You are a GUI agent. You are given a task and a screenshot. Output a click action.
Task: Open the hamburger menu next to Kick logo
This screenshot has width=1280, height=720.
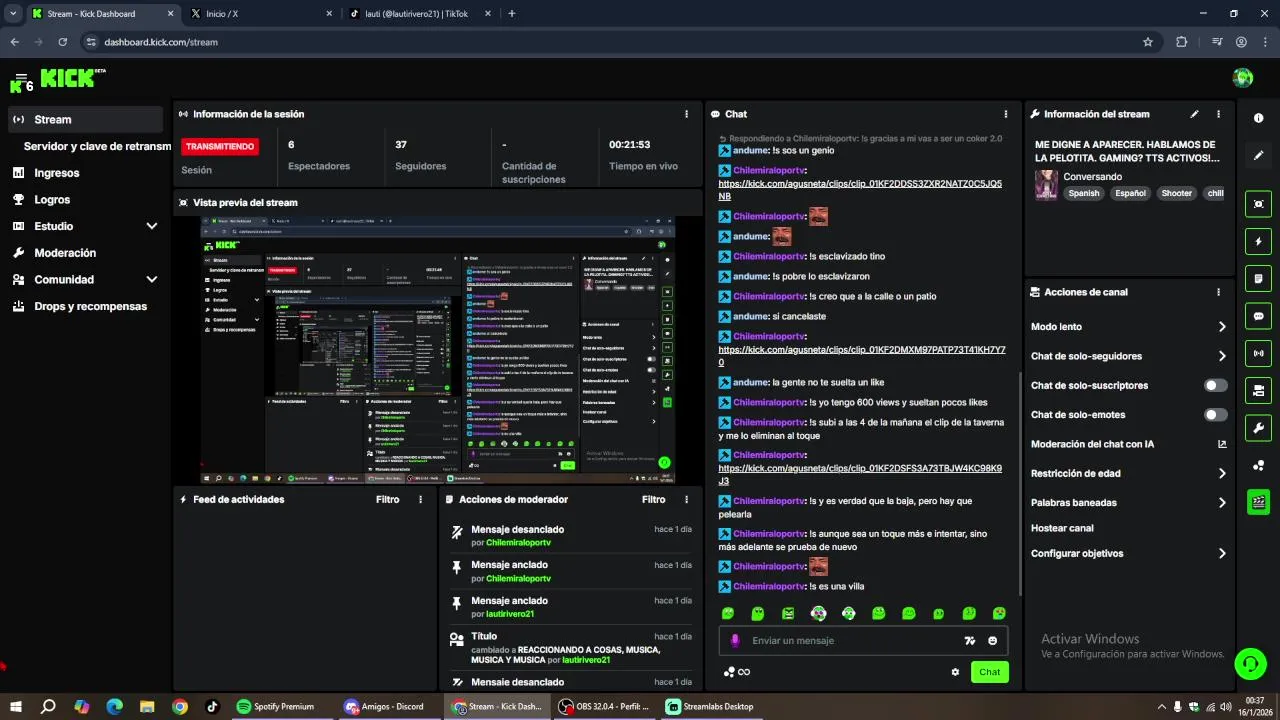[x=21, y=78]
